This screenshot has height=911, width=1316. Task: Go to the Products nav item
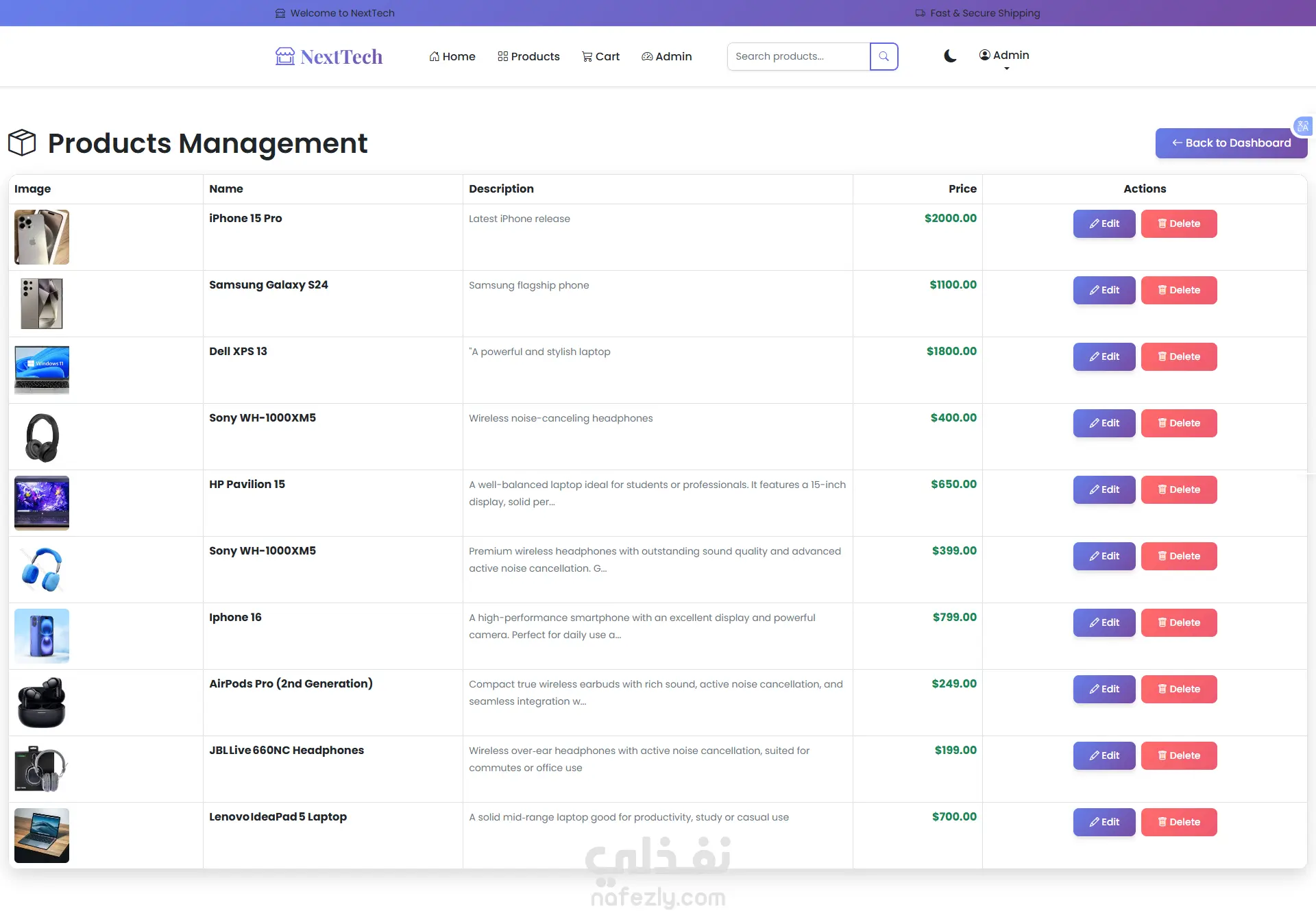click(x=528, y=56)
